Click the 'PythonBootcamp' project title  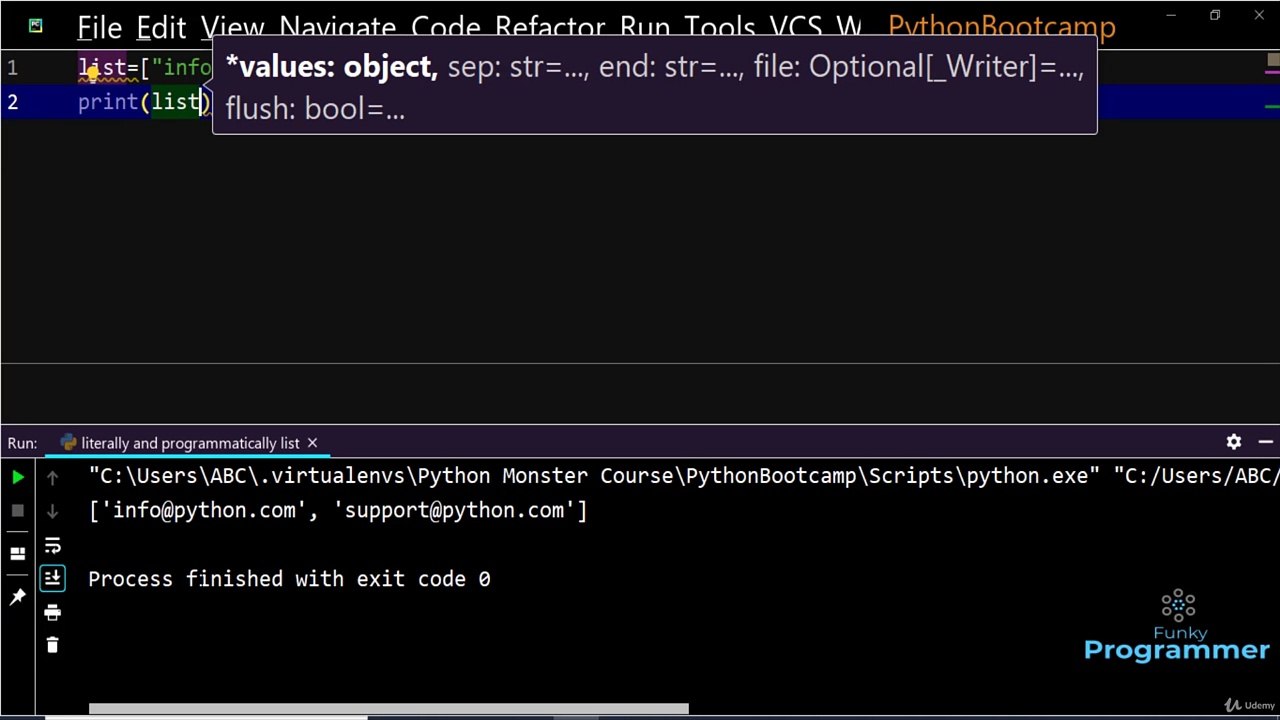[1001, 28]
